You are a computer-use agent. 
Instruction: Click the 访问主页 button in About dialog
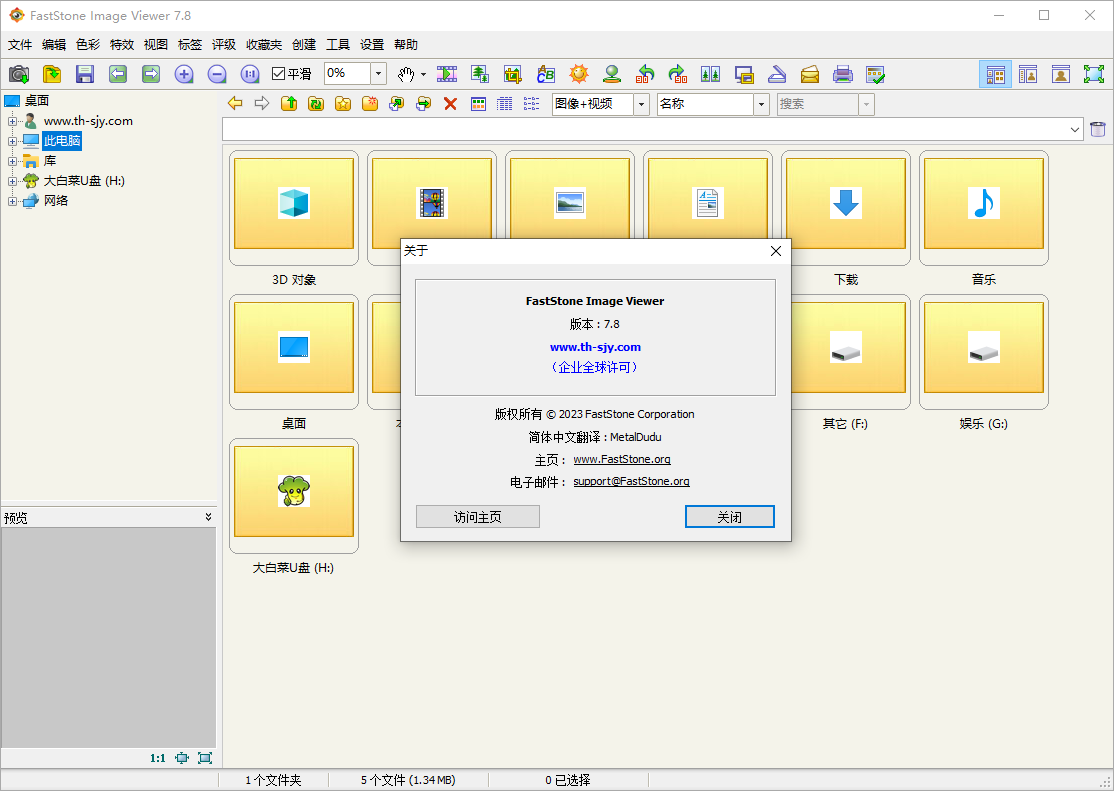pos(477,517)
